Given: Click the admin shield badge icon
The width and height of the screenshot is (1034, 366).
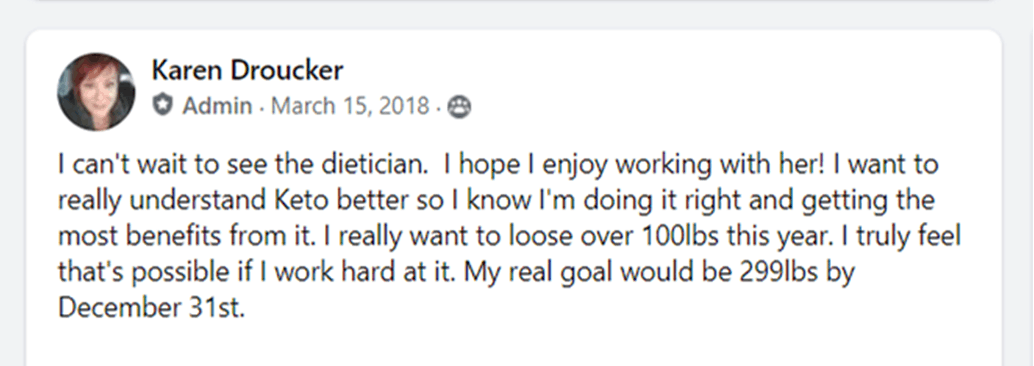Looking at the screenshot, I should point(162,105).
